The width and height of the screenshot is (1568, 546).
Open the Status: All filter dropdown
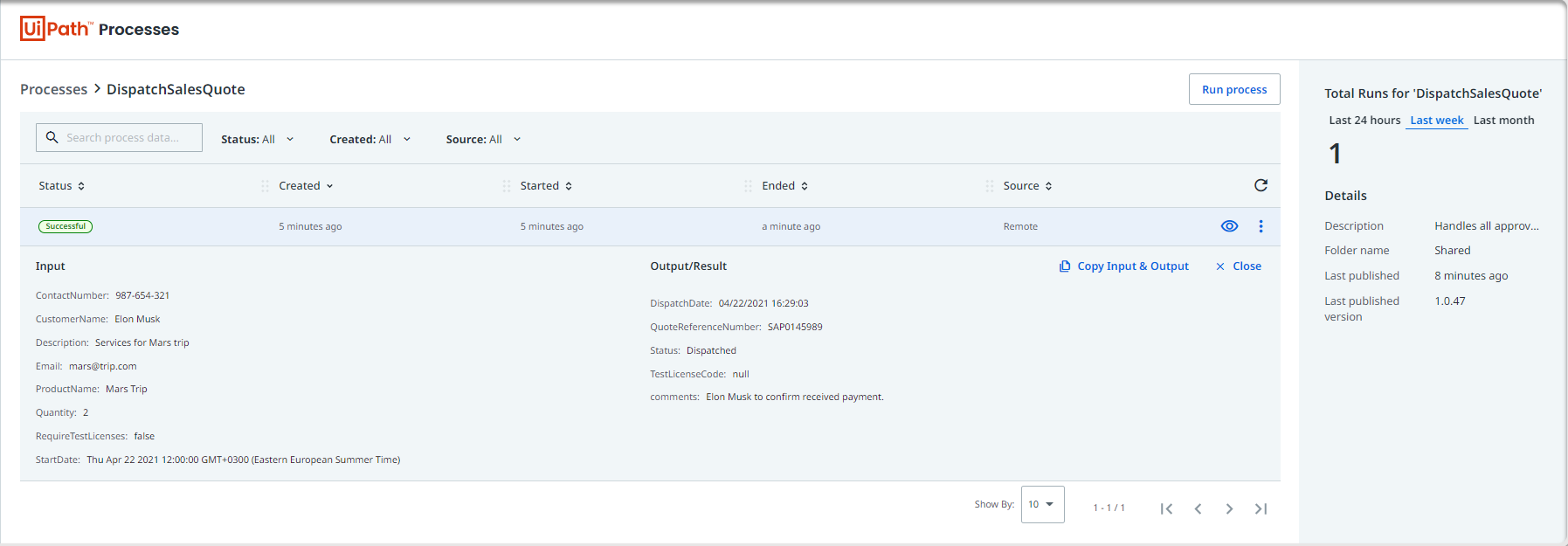257,139
